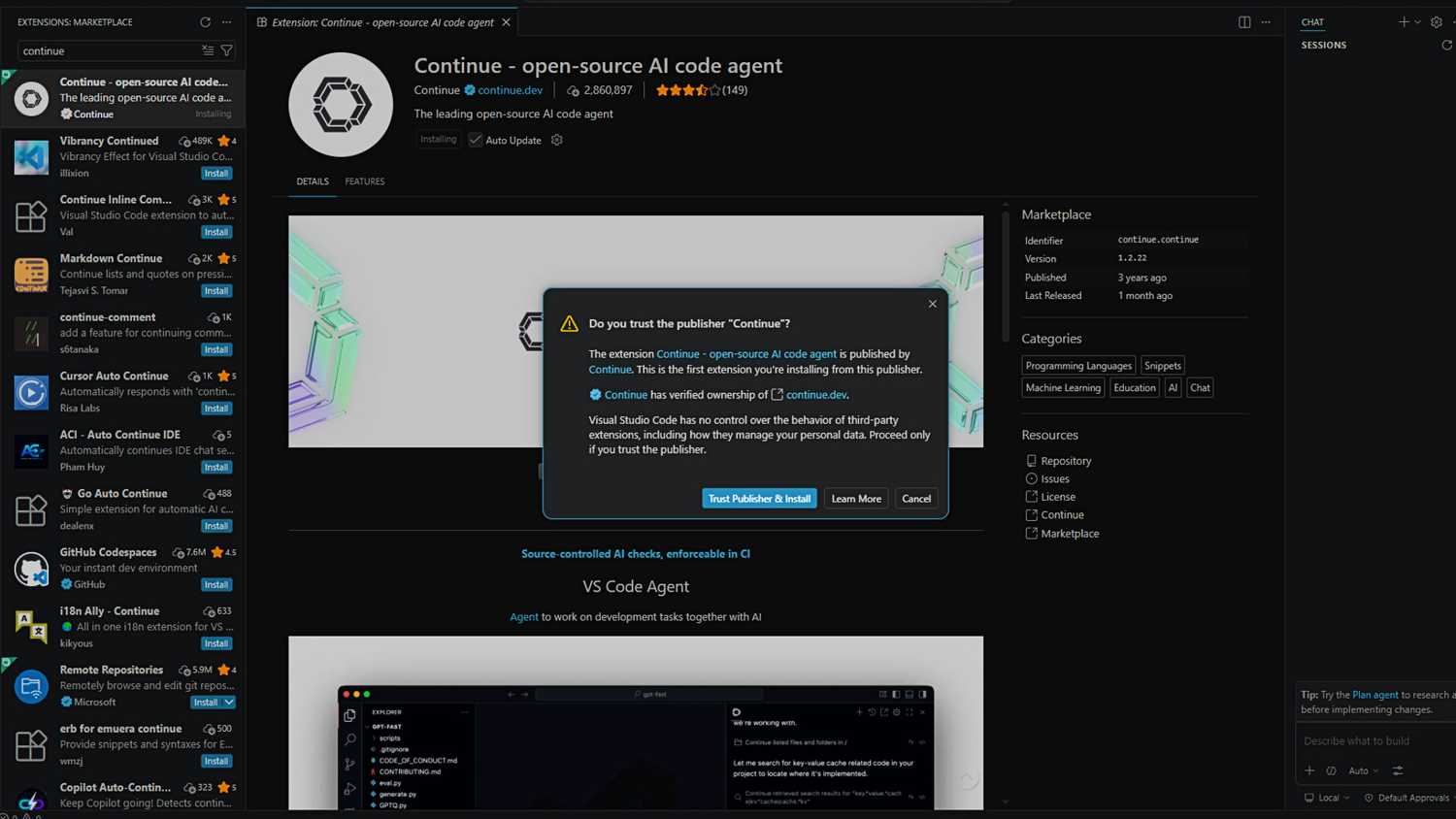Viewport: 1456px width, 819px height.
Task: Split the editor to the right
Action: (x=1244, y=21)
